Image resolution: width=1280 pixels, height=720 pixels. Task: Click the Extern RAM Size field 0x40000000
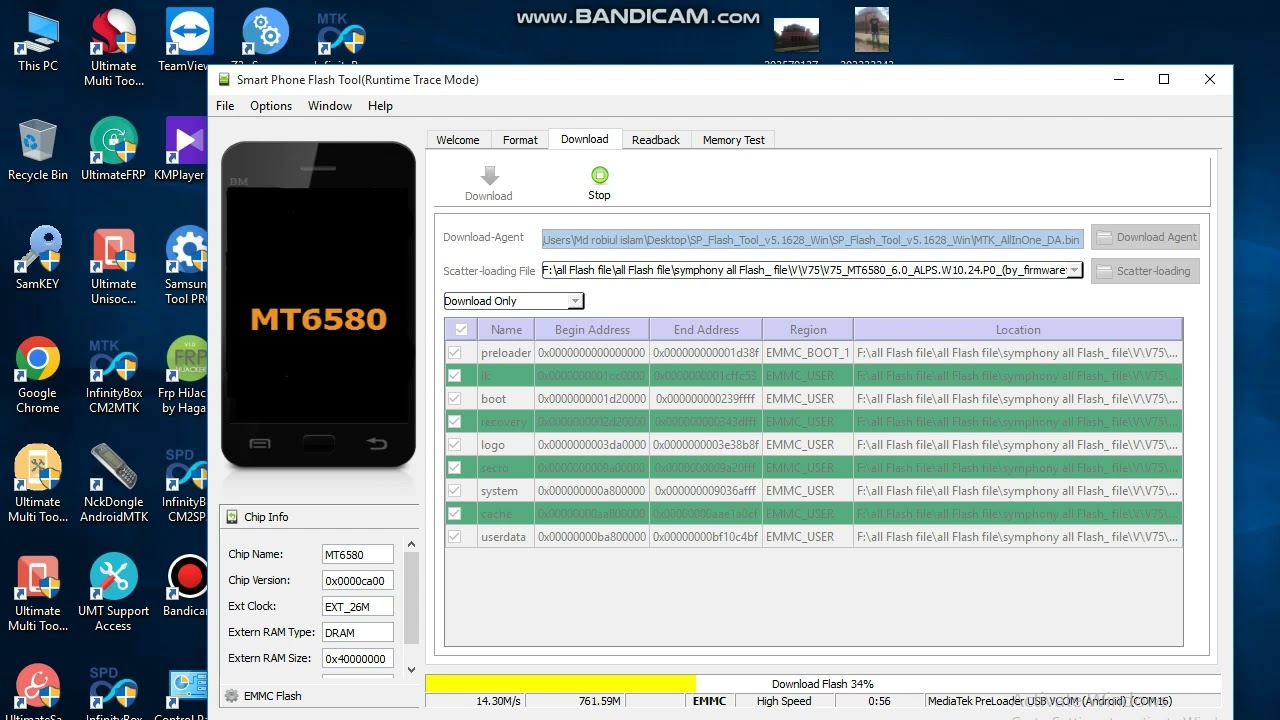point(357,659)
